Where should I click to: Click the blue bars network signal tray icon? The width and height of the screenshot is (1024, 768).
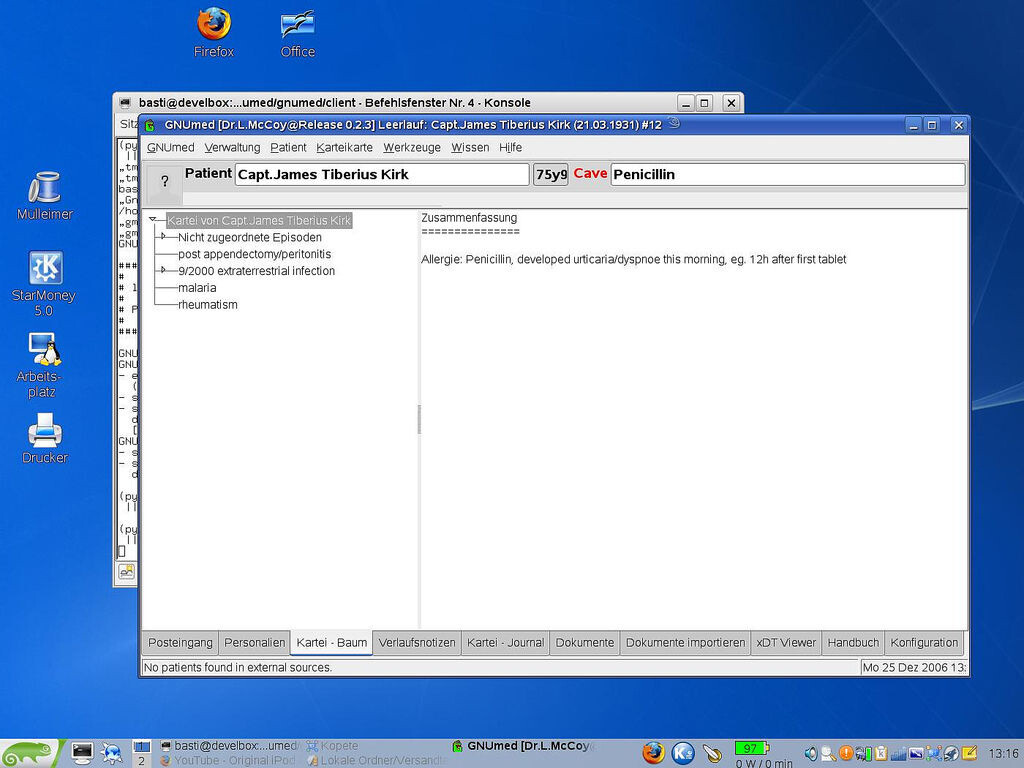pyautogui.click(x=899, y=754)
